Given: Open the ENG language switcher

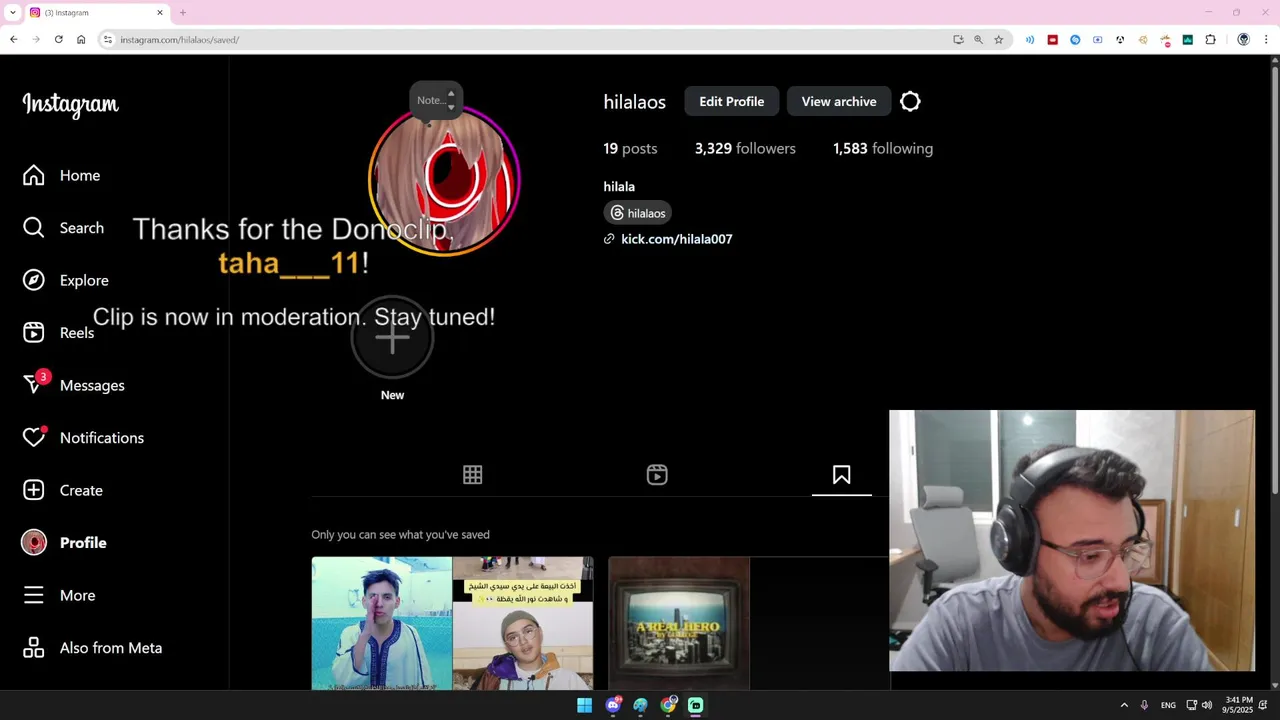Looking at the screenshot, I should pyautogui.click(x=1168, y=705).
